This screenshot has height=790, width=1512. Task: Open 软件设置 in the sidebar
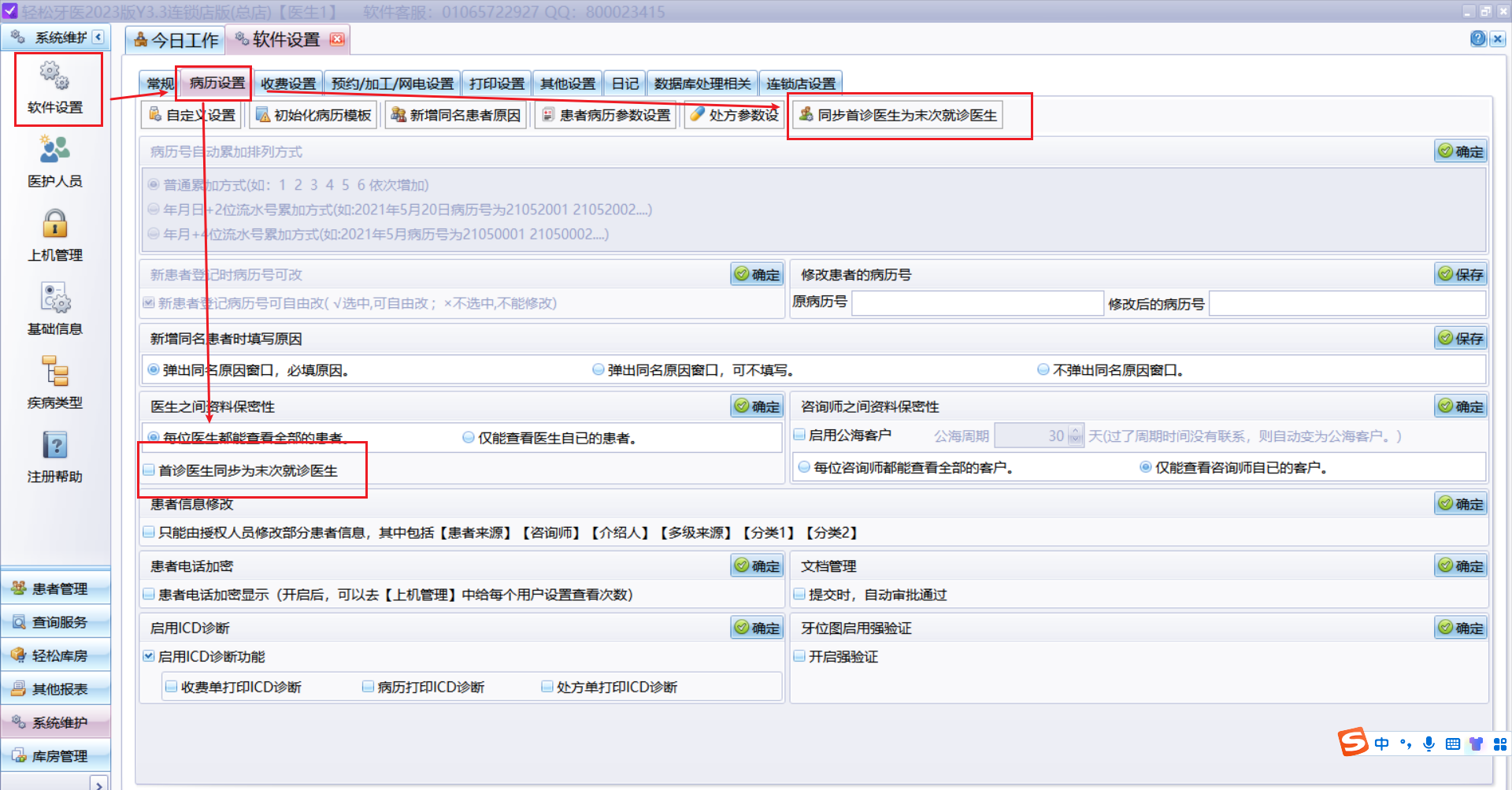(x=55, y=88)
